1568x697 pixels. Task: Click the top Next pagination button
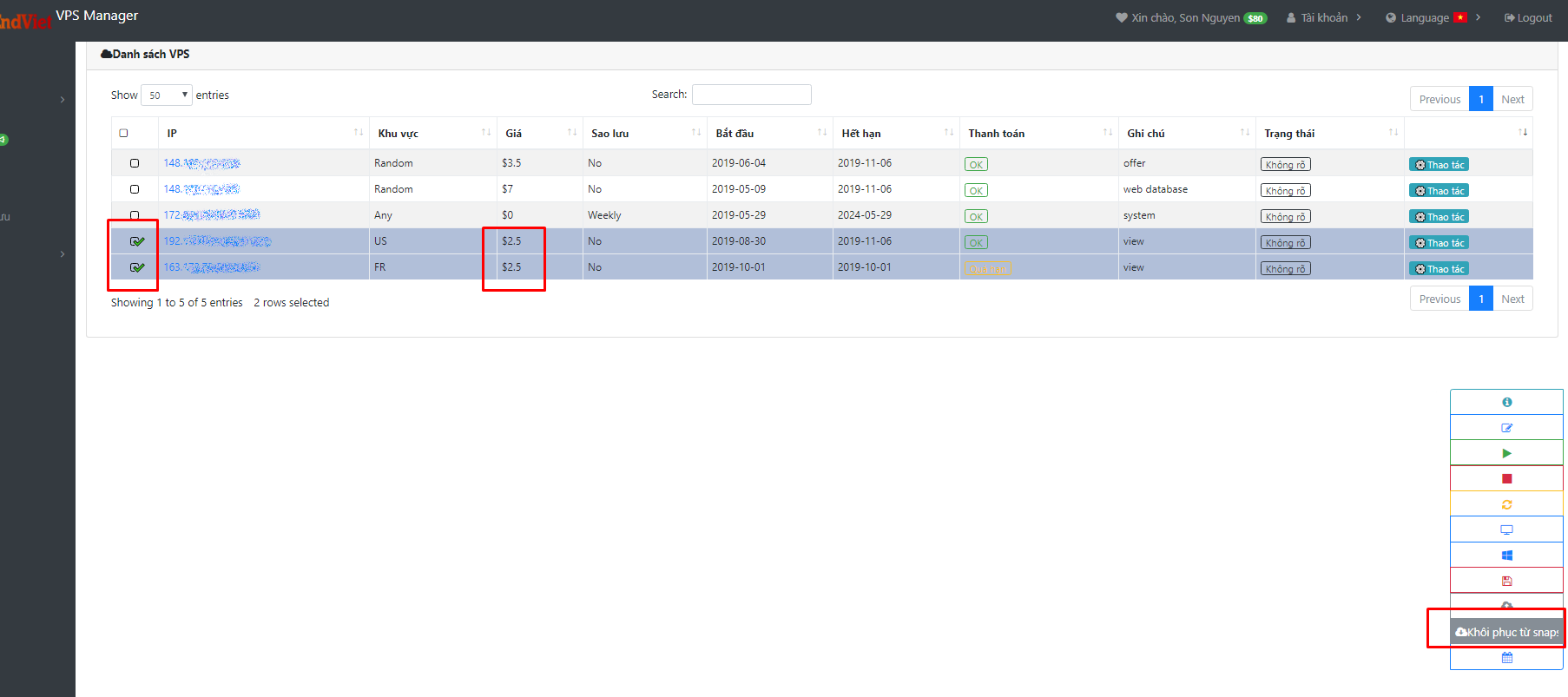pos(1512,99)
